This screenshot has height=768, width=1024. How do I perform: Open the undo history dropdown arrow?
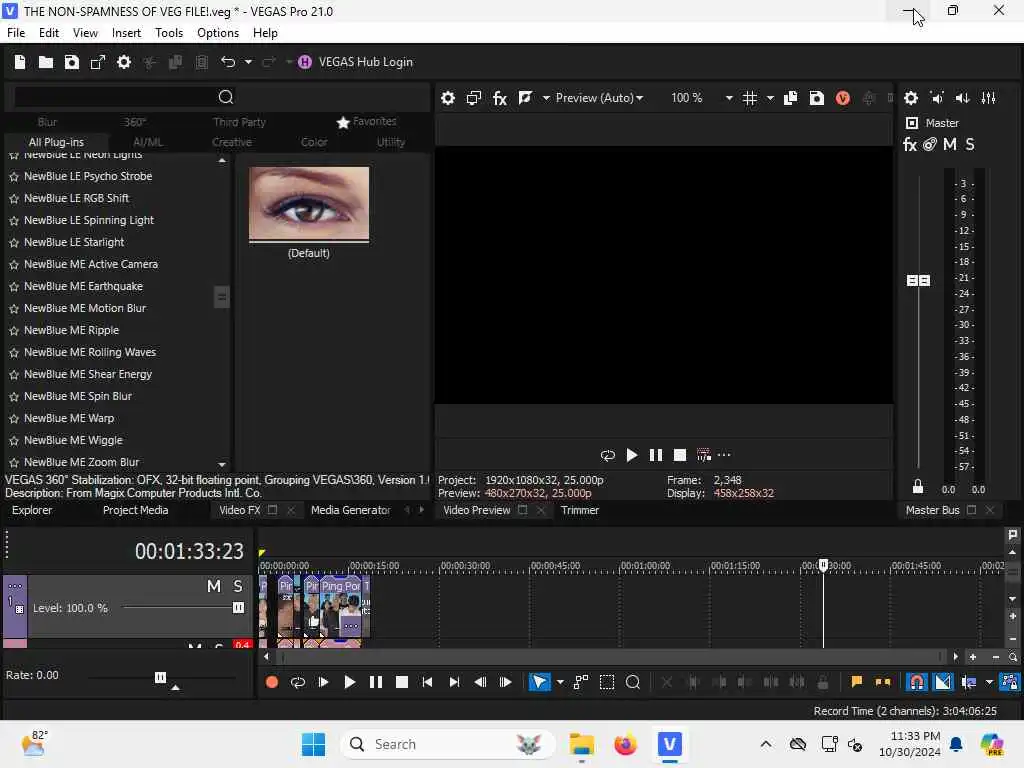248,62
